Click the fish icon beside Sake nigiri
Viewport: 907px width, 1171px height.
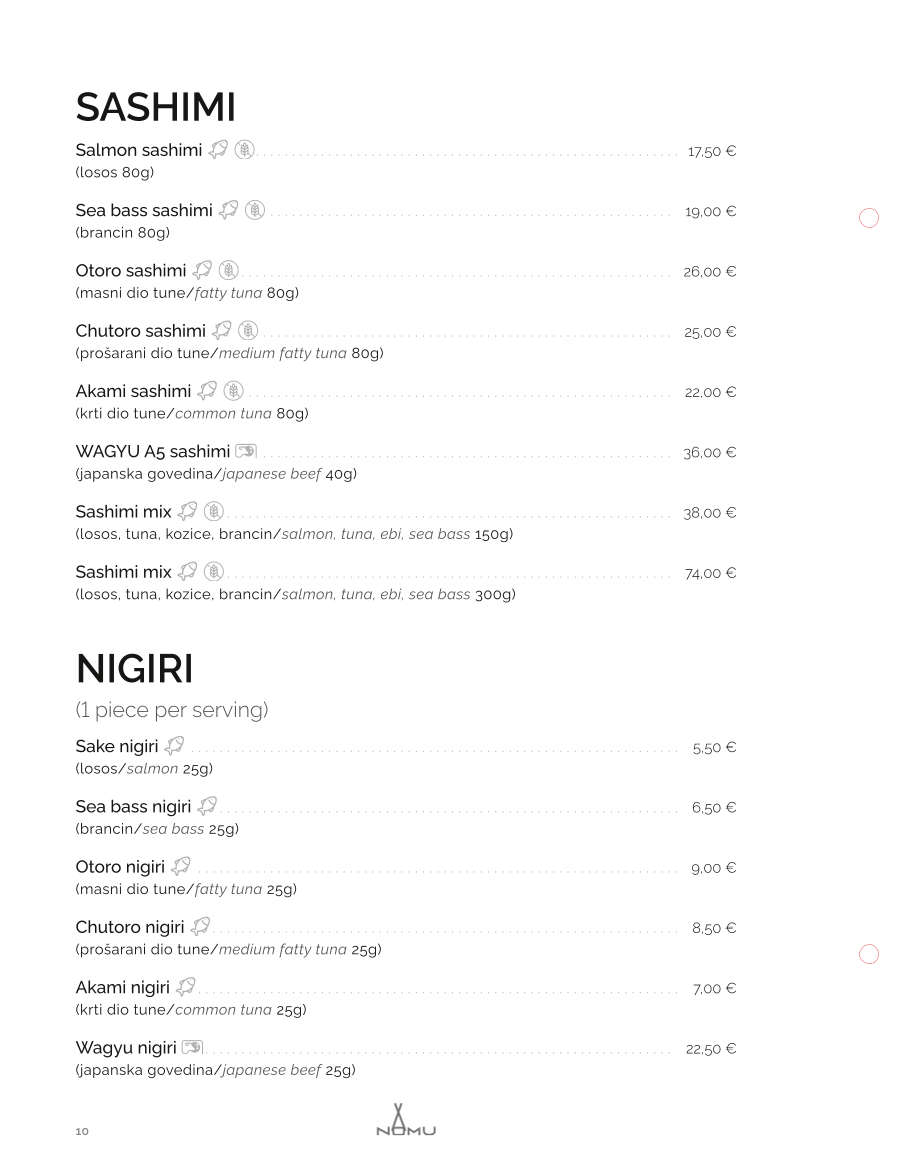coord(174,745)
